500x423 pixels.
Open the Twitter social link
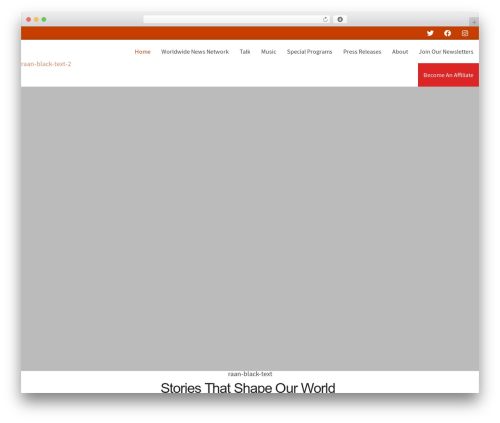[430, 33]
